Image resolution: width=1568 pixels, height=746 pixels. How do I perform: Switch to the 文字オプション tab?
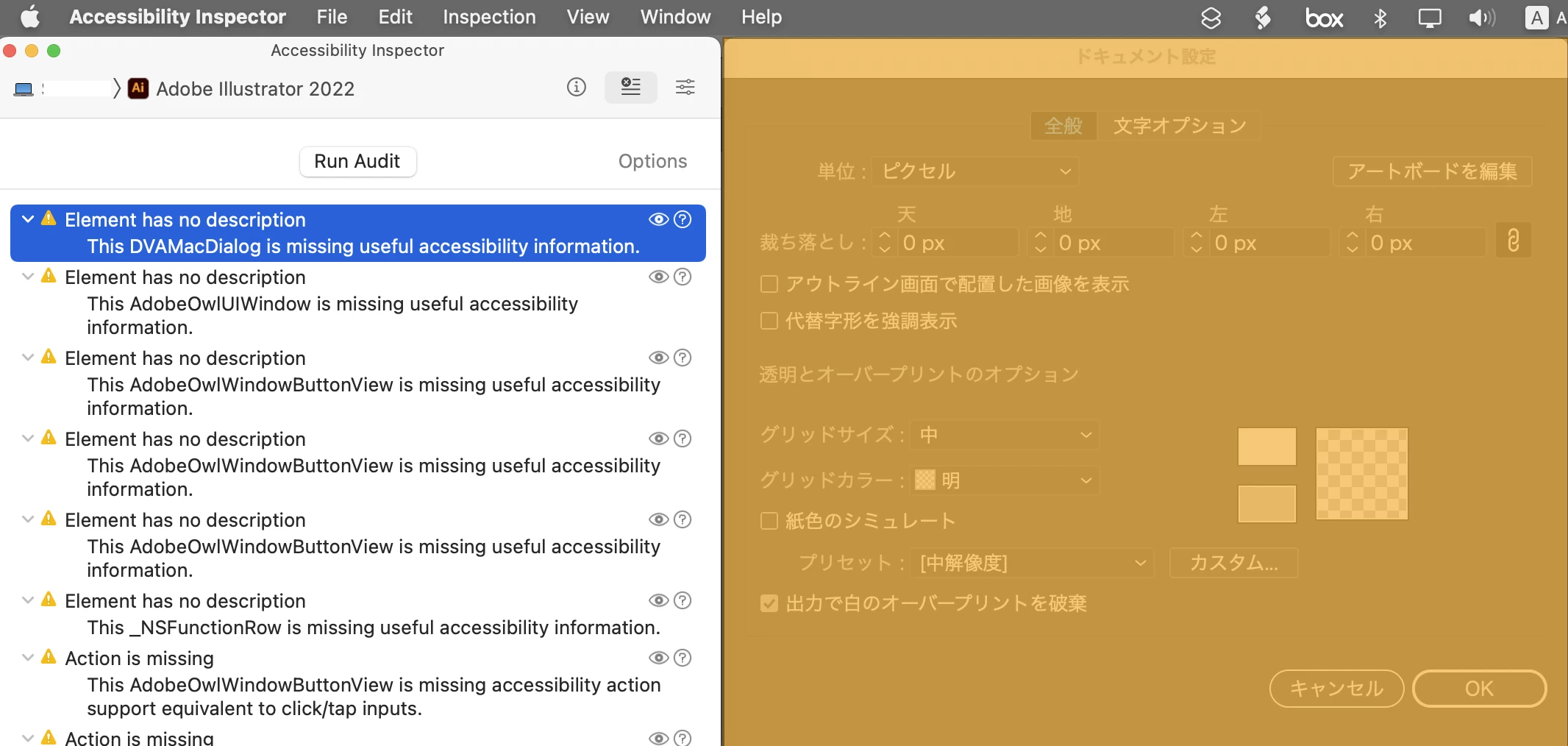[x=1180, y=126]
